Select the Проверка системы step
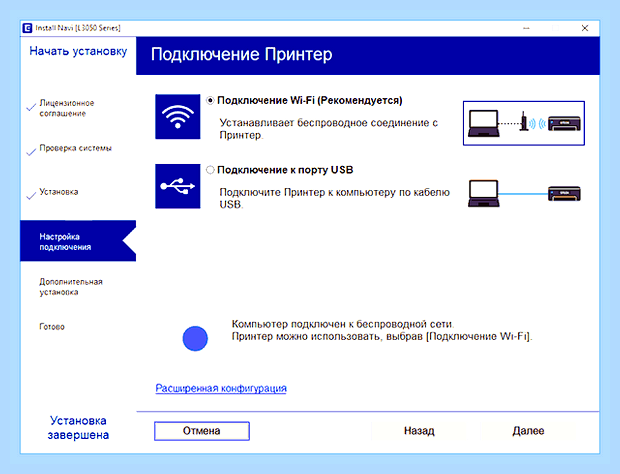This screenshot has width=620, height=474. click(x=75, y=148)
